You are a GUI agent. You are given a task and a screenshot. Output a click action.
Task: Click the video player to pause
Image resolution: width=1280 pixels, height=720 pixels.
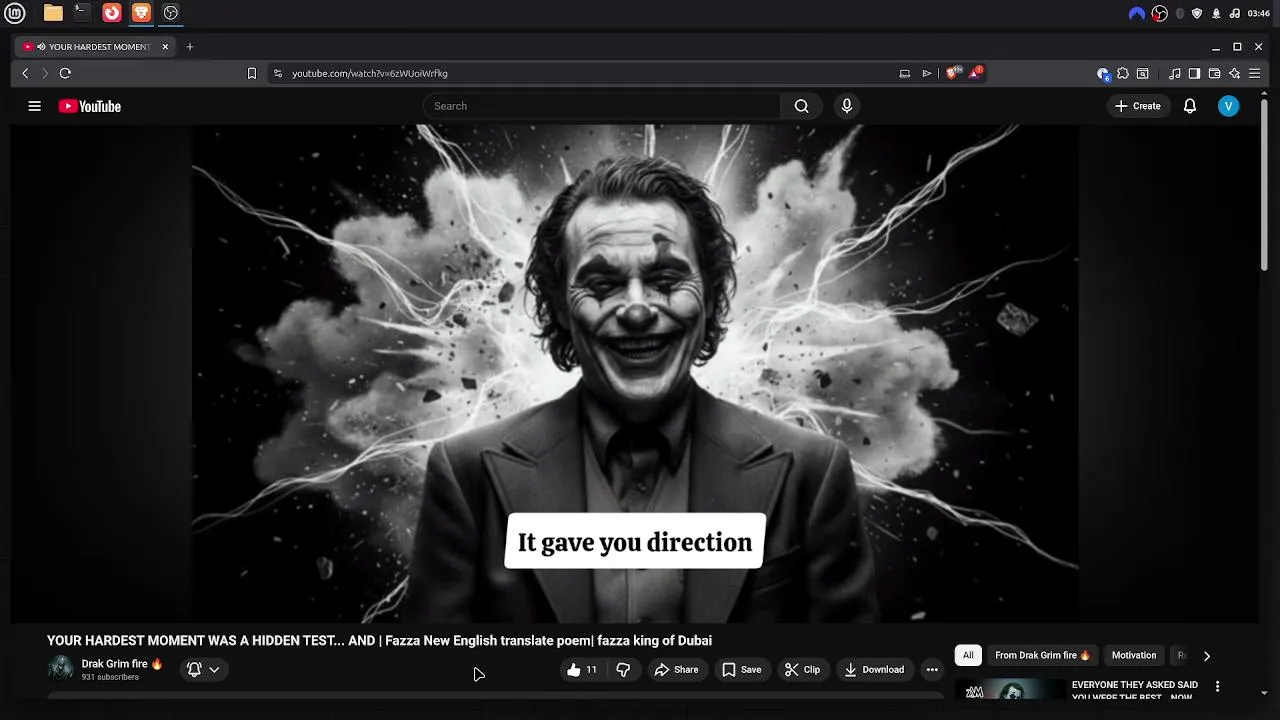(635, 372)
